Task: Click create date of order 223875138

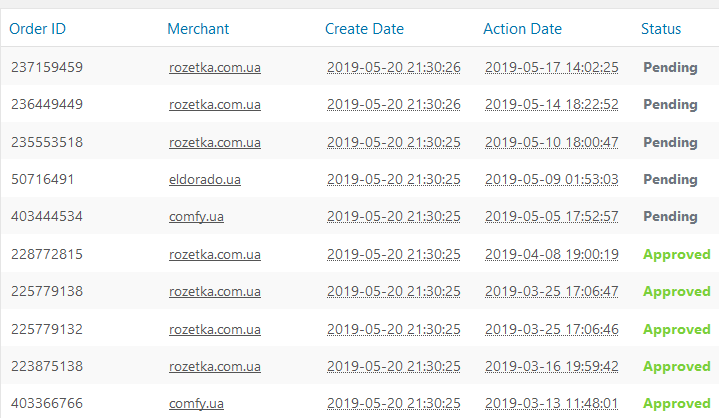Action: (x=393, y=366)
